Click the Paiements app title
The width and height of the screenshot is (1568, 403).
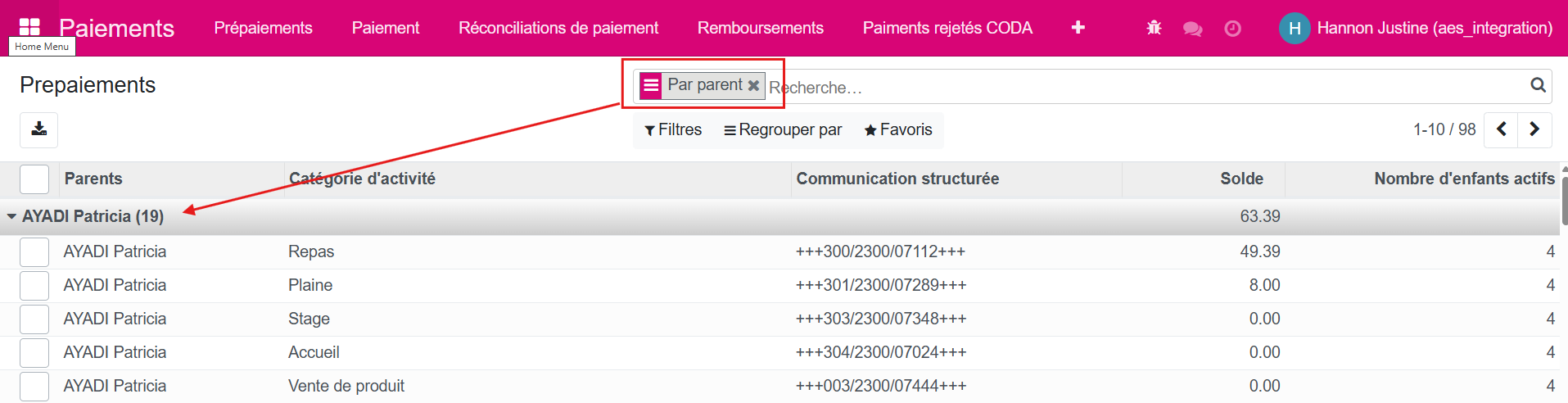click(x=116, y=28)
